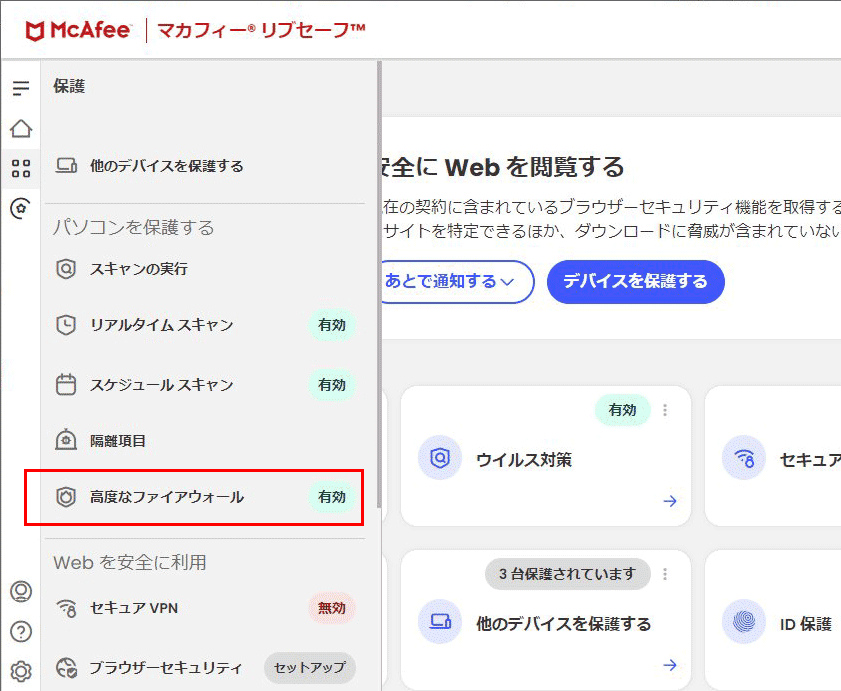This screenshot has height=691, width=841.
Task: Select the four-squares protection grid icon
Action: tap(21, 168)
